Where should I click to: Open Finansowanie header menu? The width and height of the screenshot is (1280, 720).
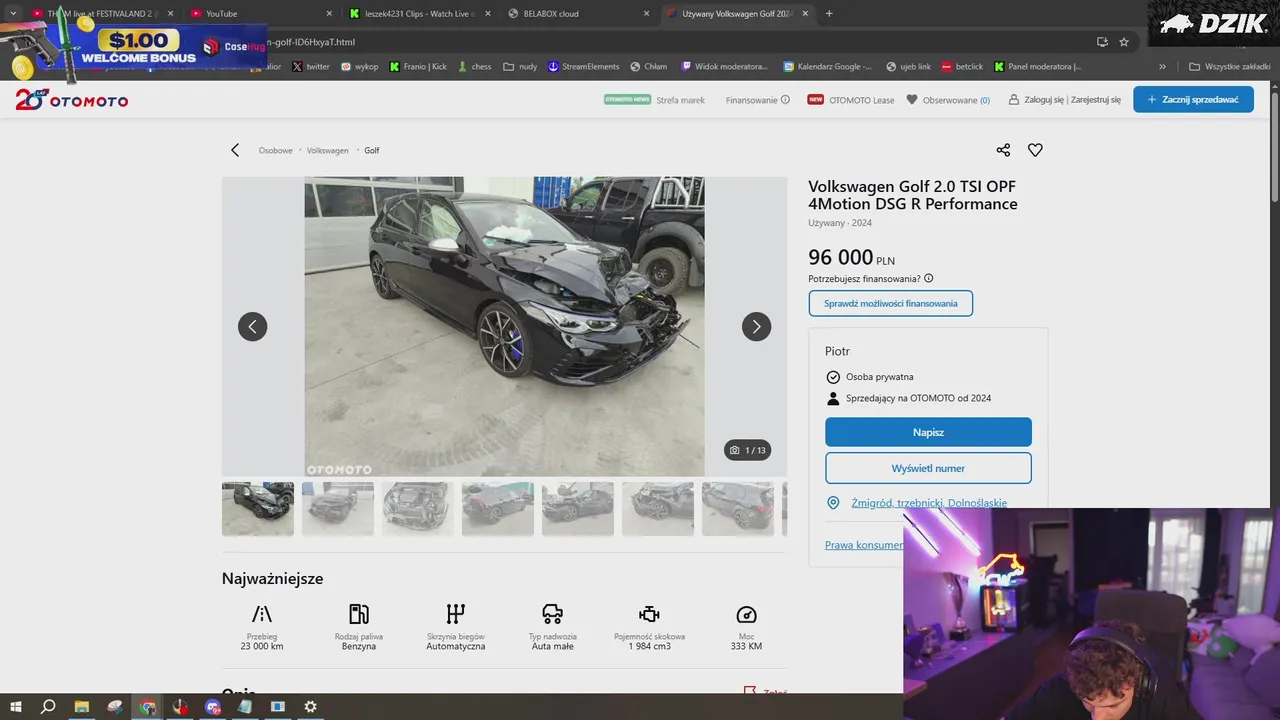click(751, 100)
